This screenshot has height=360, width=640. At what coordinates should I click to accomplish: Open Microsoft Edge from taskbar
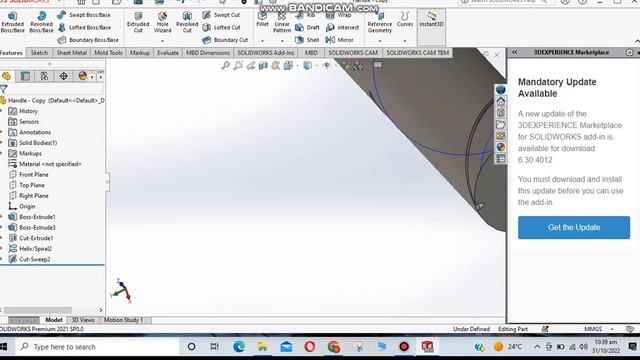pos(239,347)
